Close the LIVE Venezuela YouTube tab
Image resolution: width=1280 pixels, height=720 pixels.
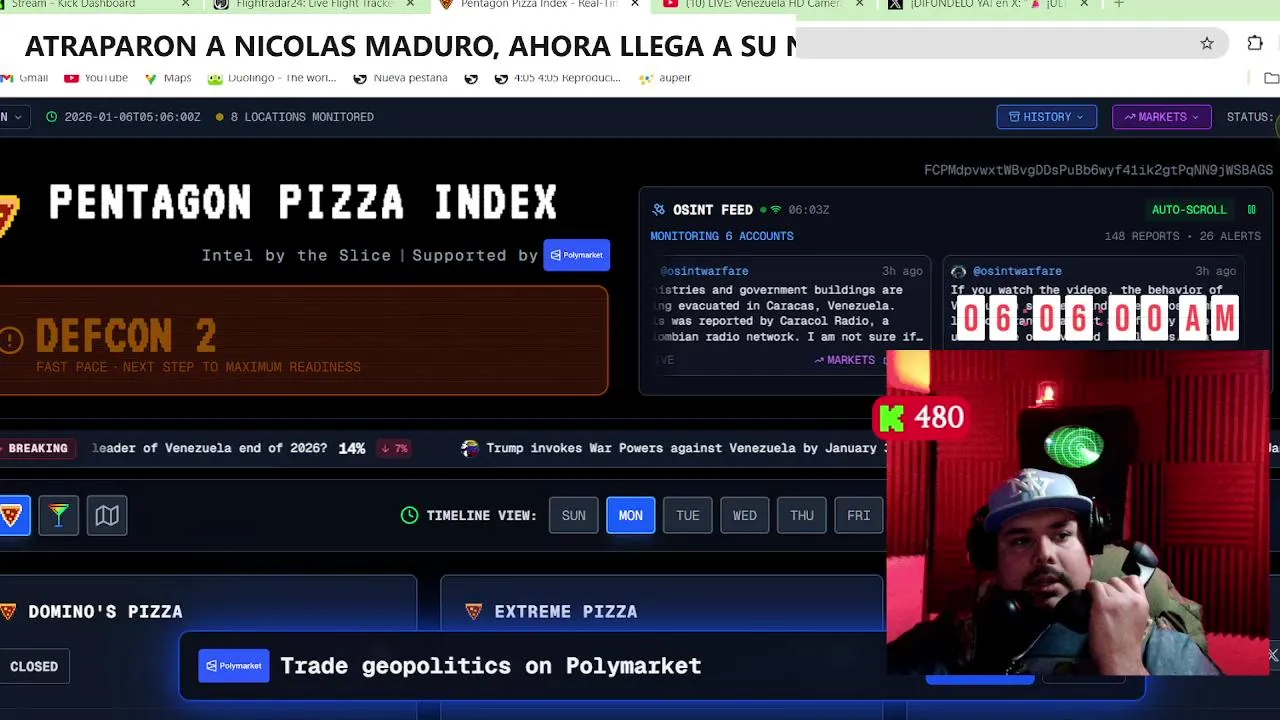tap(858, 5)
